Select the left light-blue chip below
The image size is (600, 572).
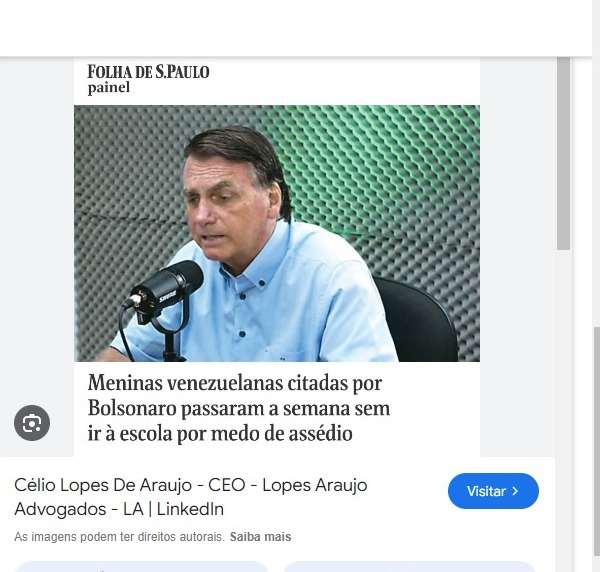tap(142, 567)
